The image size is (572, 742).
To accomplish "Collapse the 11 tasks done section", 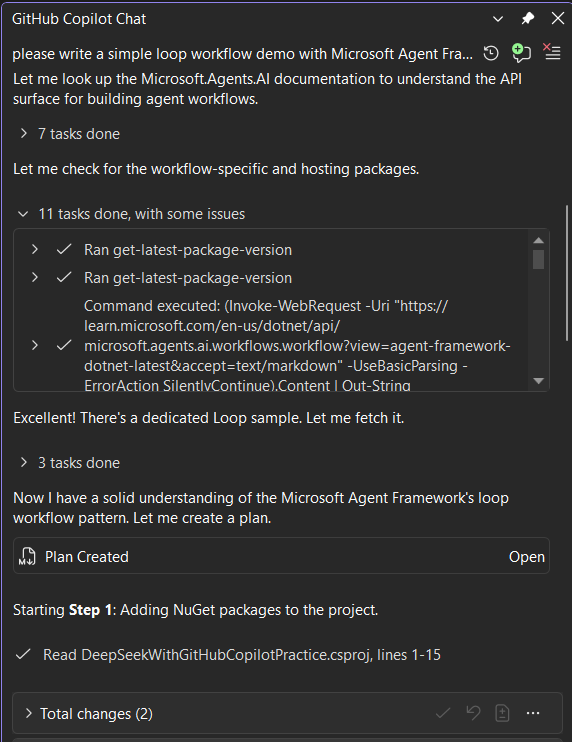I will coord(23,214).
